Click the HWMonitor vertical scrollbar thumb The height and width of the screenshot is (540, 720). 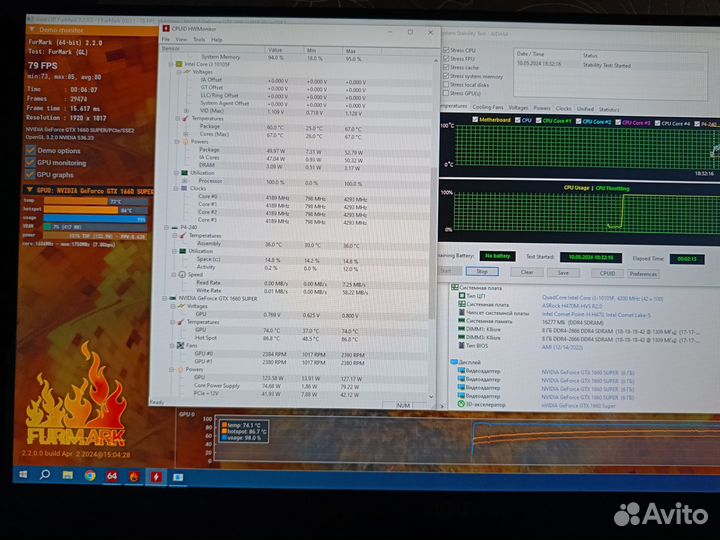[x=433, y=242]
